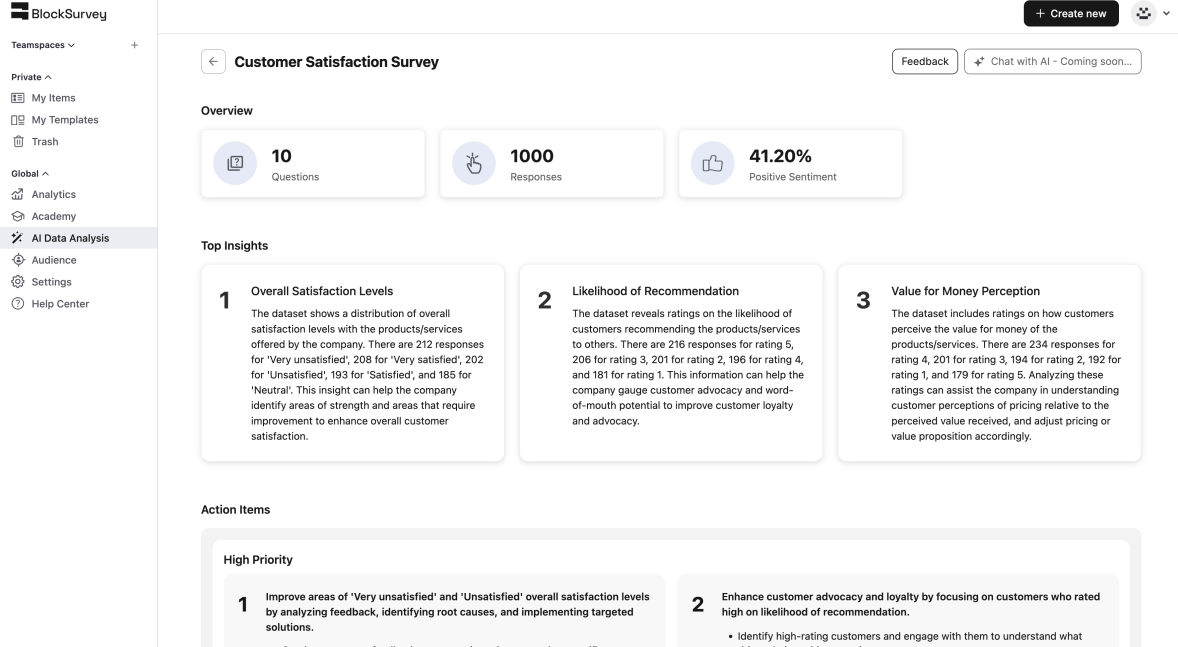Click the user avatar icon
The image size is (1178, 647).
click(x=1143, y=13)
